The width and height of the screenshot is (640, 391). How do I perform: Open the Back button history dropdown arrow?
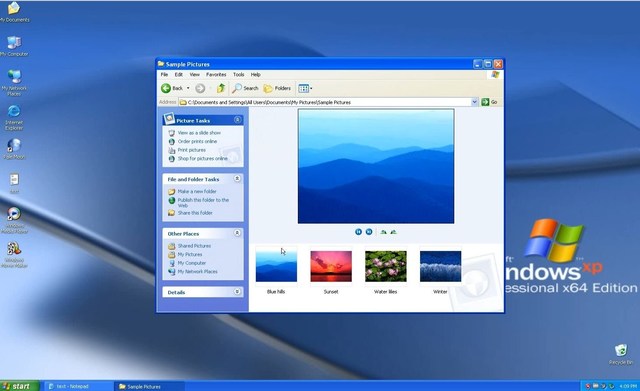[x=188, y=88]
